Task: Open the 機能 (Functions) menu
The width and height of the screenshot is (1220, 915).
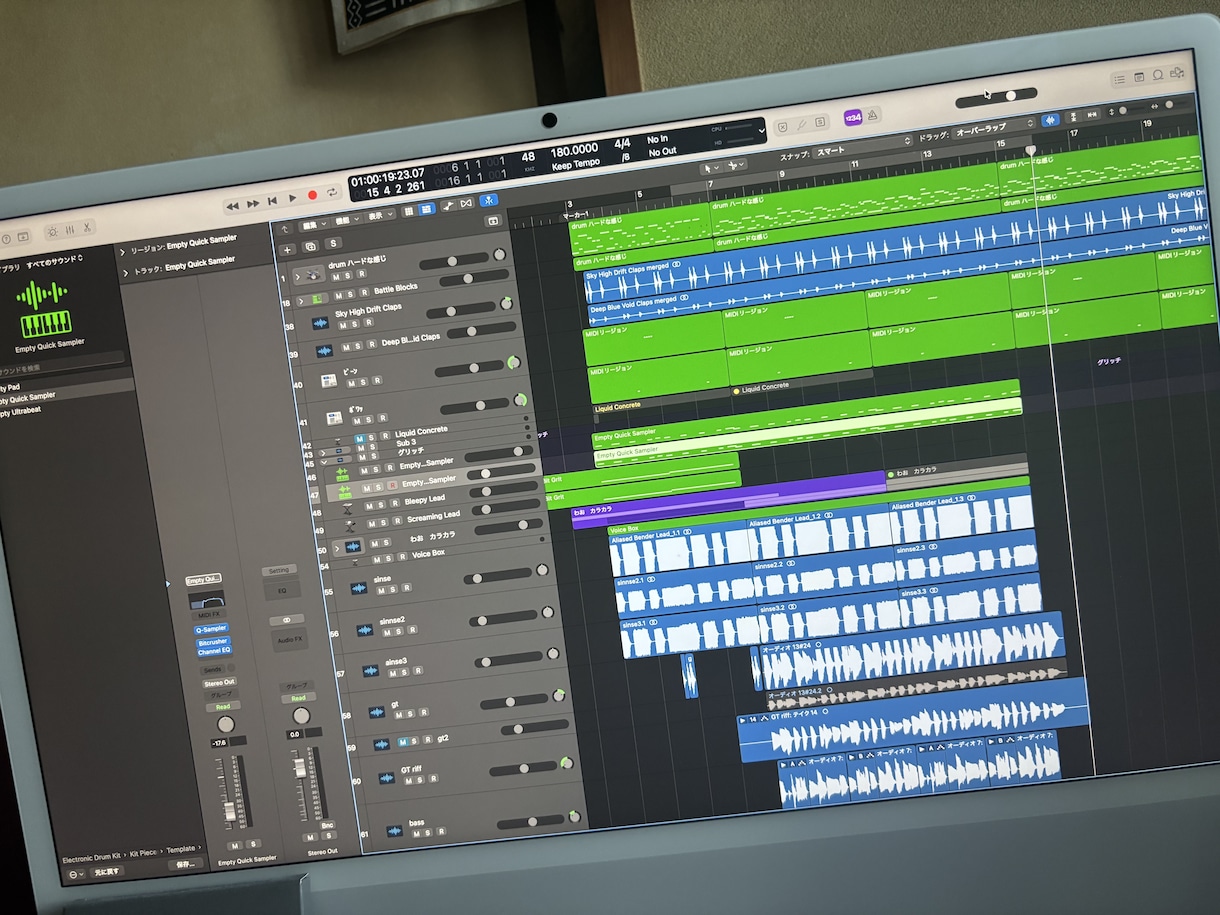Action: click(346, 218)
